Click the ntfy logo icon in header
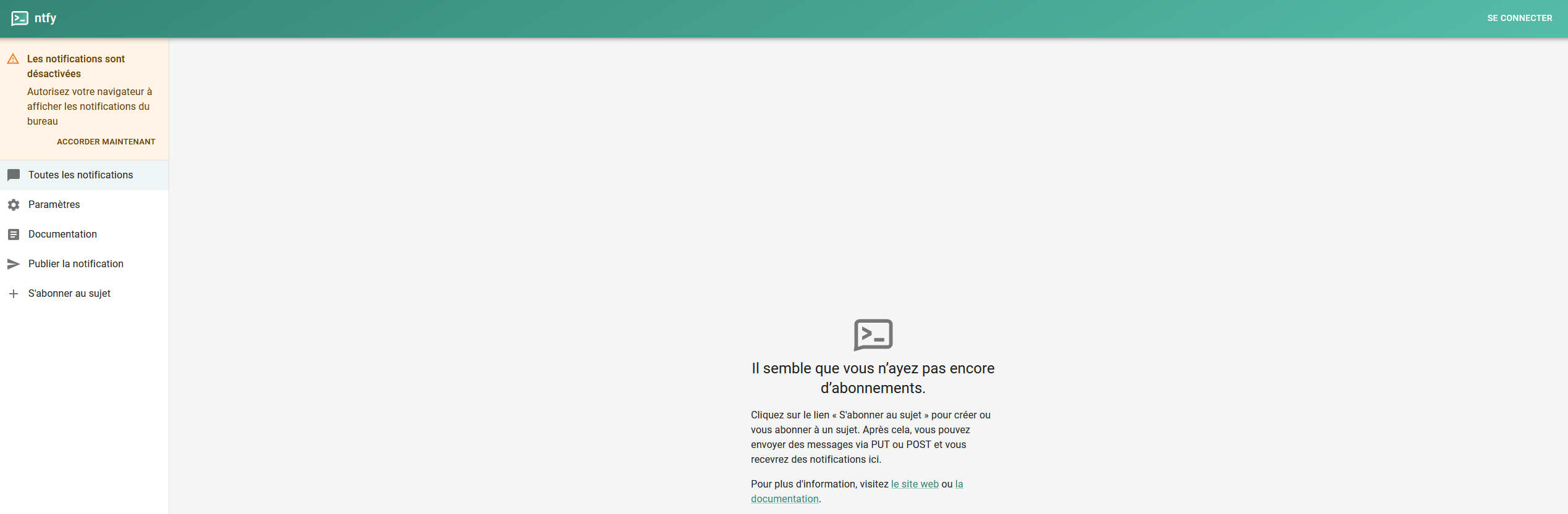 tap(20, 19)
